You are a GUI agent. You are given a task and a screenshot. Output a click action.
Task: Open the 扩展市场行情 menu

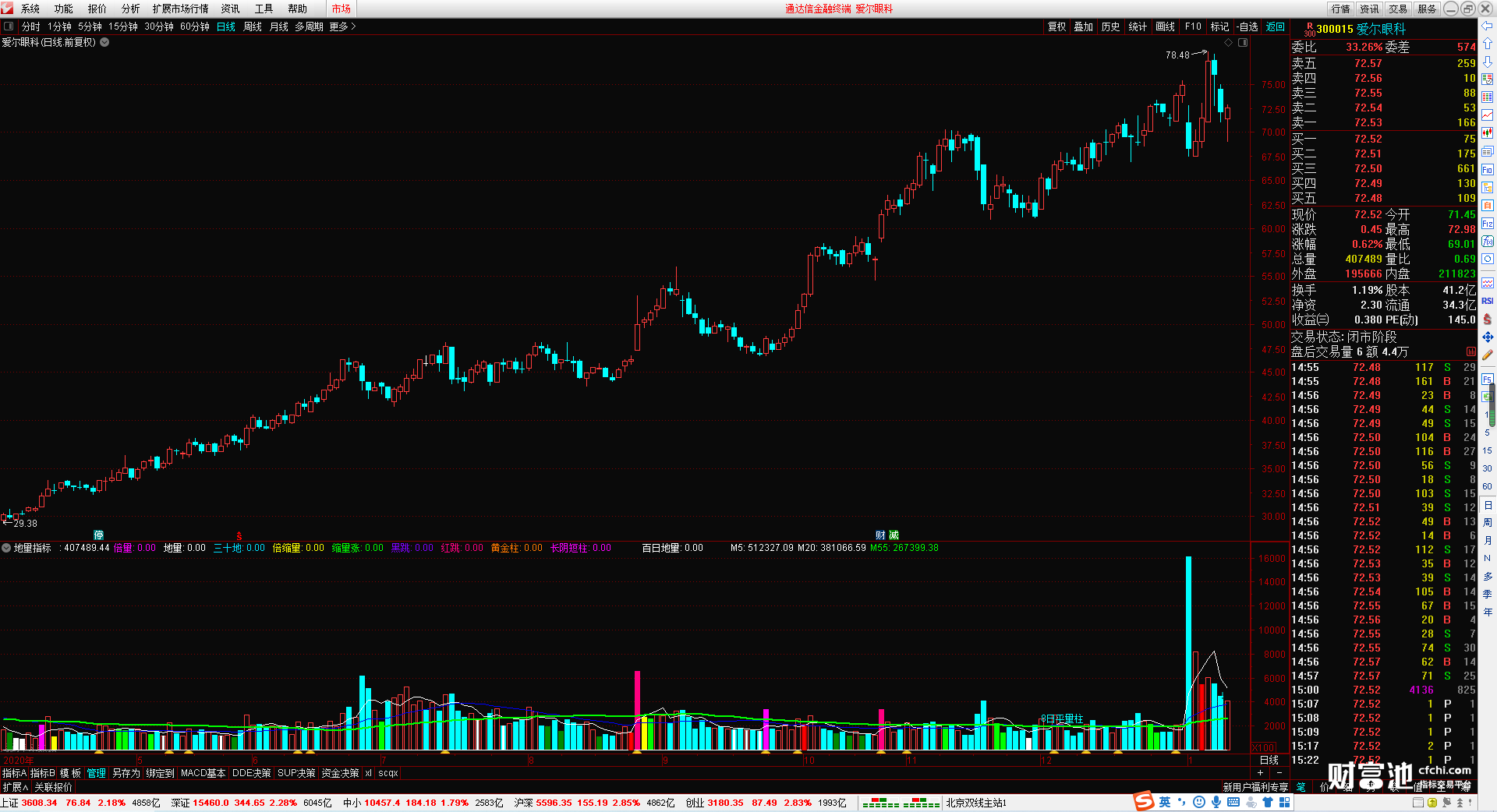tap(181, 9)
